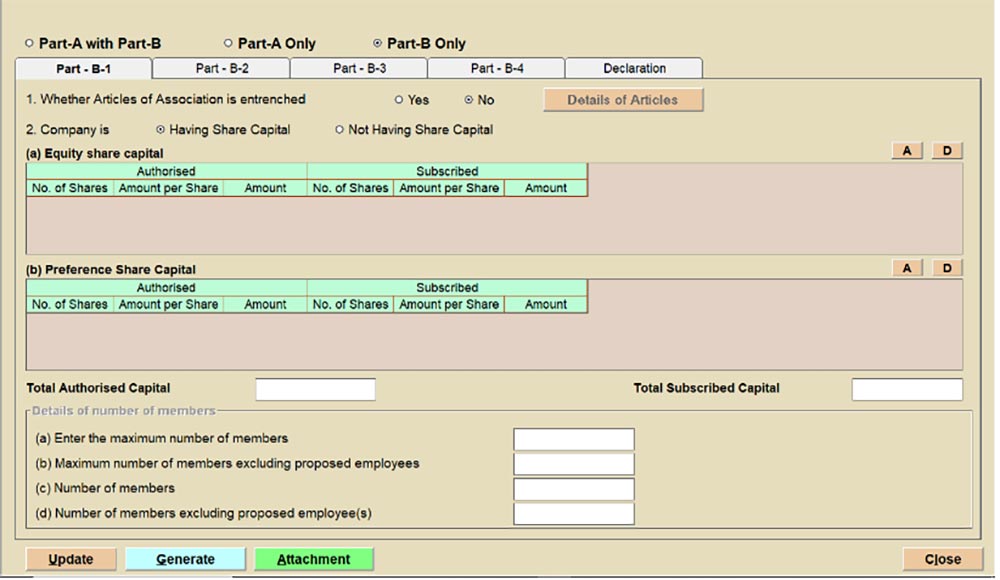Image resolution: width=1000 pixels, height=580 pixels.
Task: Click the Generate button
Action: 185,559
